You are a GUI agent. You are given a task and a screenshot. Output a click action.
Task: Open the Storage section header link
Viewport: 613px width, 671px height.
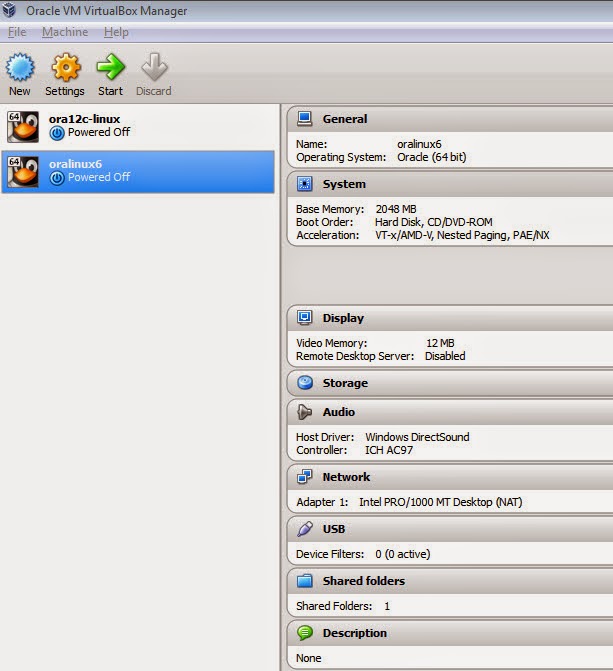click(x=345, y=383)
